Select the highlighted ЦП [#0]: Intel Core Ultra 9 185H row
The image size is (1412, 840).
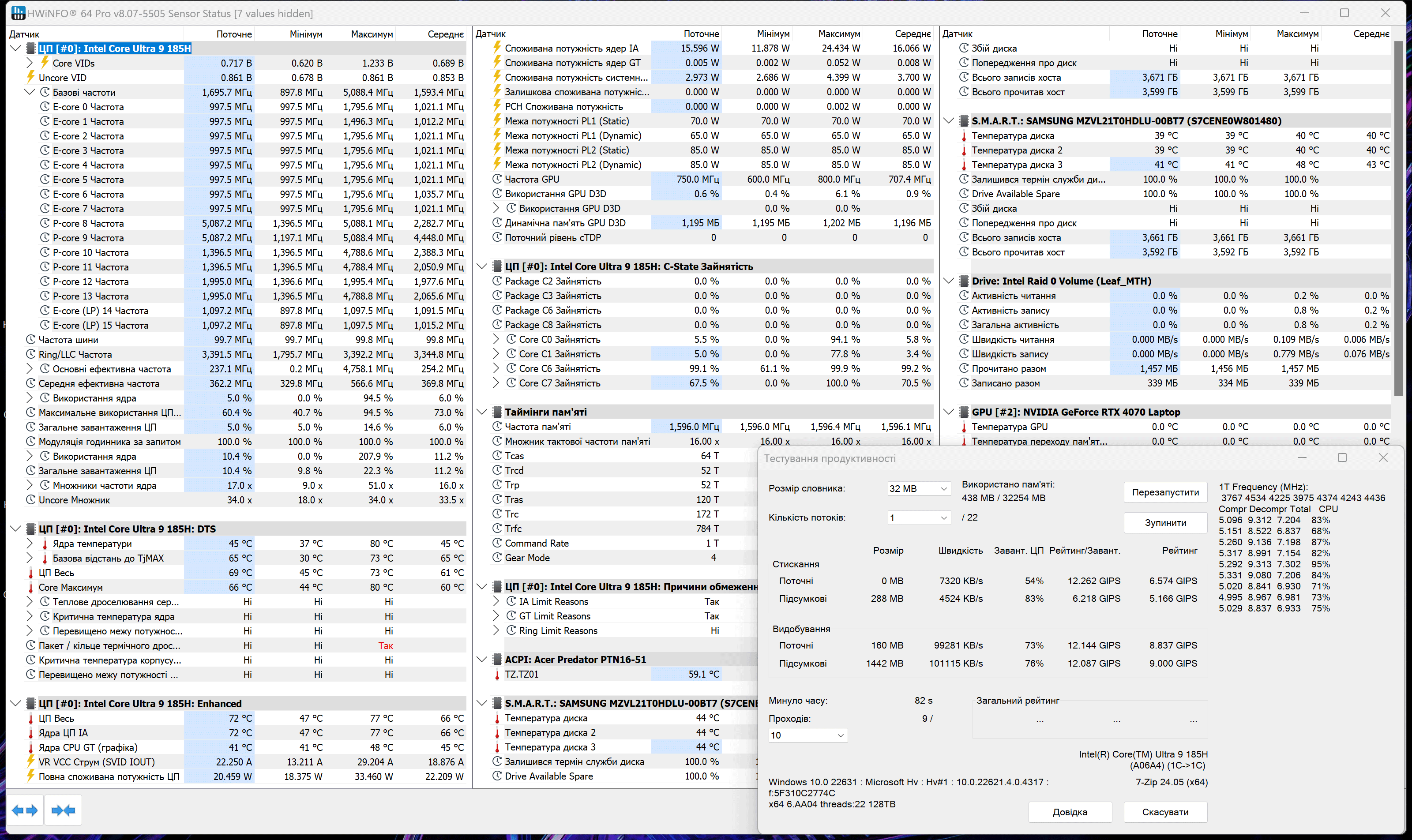(113, 48)
